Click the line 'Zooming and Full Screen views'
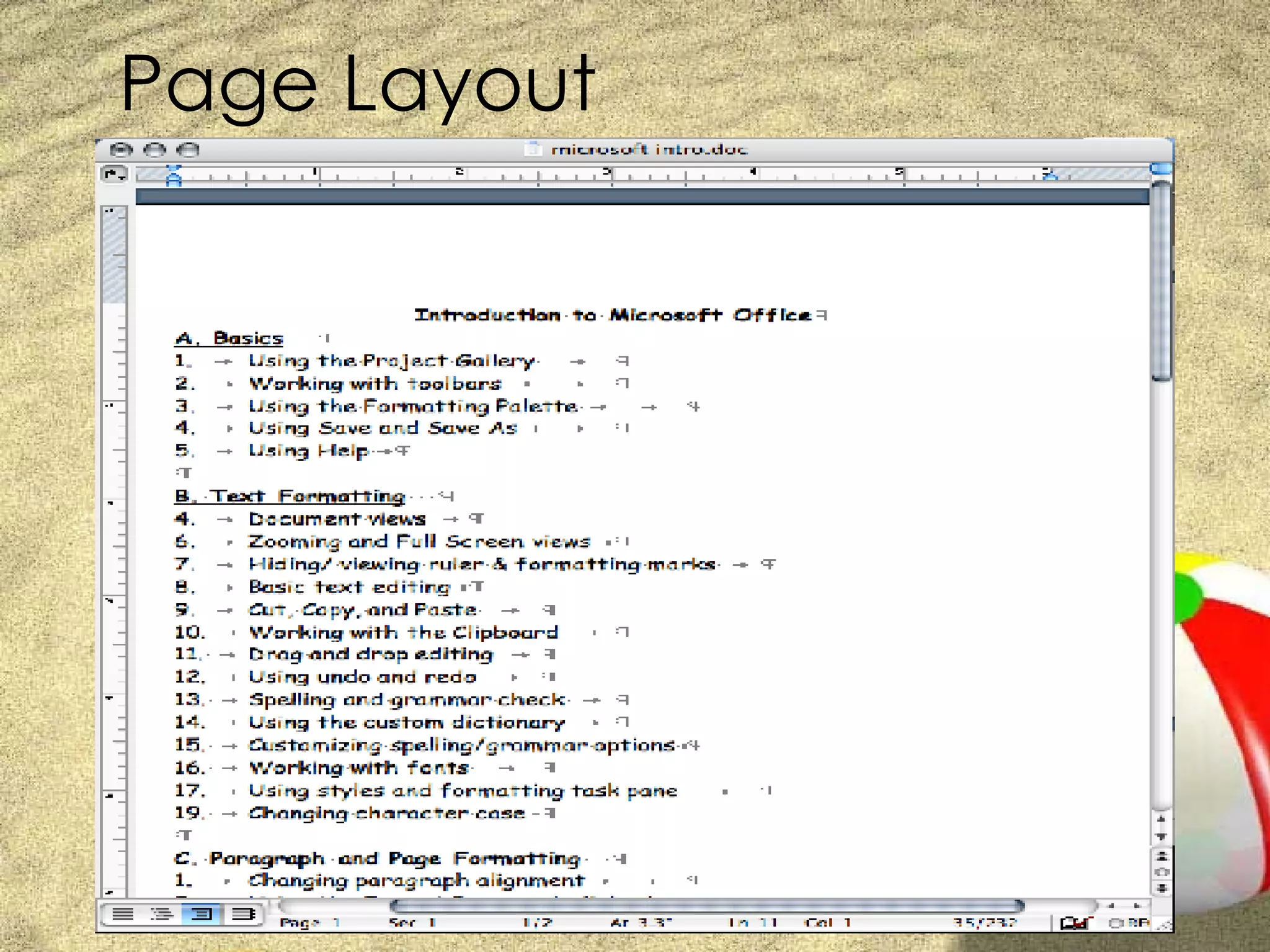 pyautogui.click(x=419, y=542)
